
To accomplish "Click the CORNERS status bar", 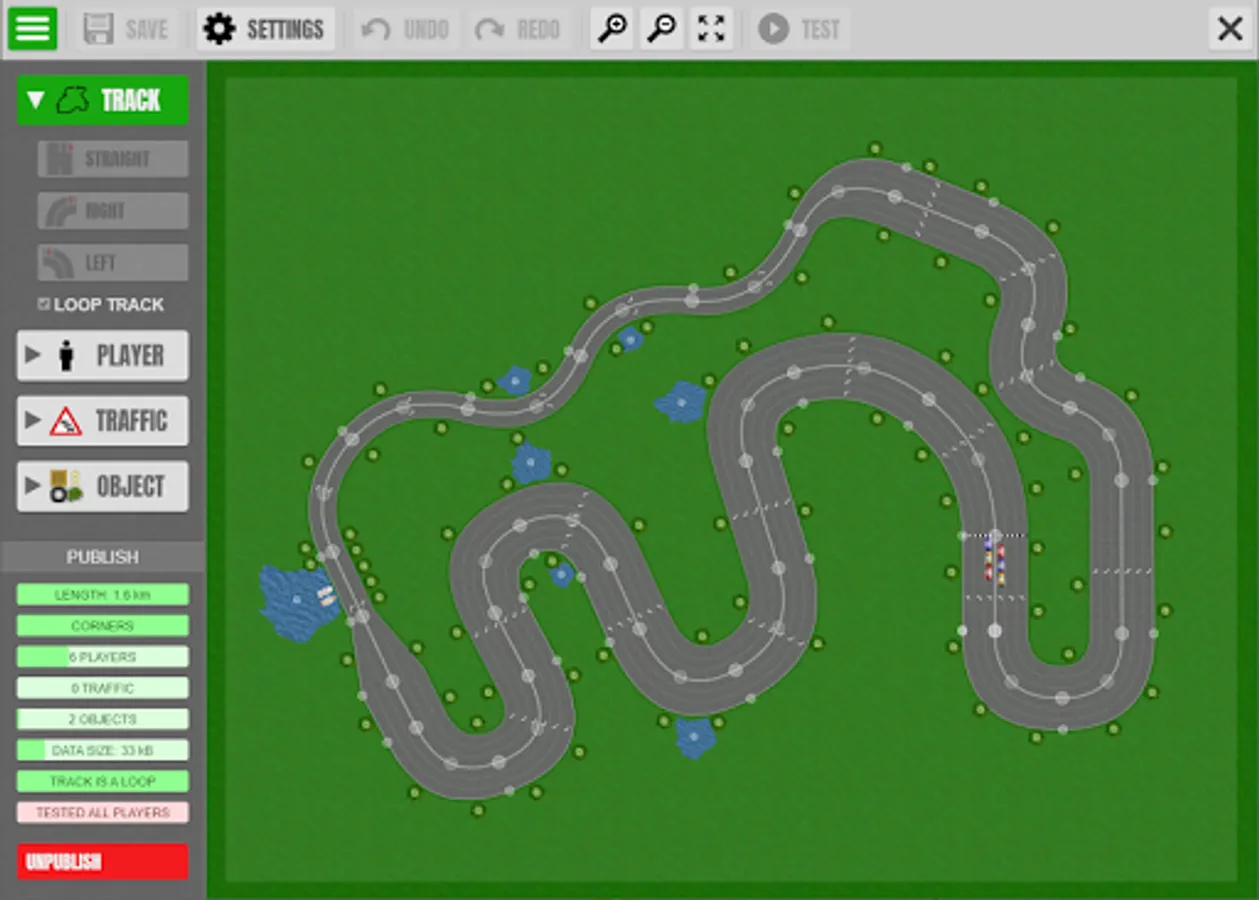I will pos(102,626).
